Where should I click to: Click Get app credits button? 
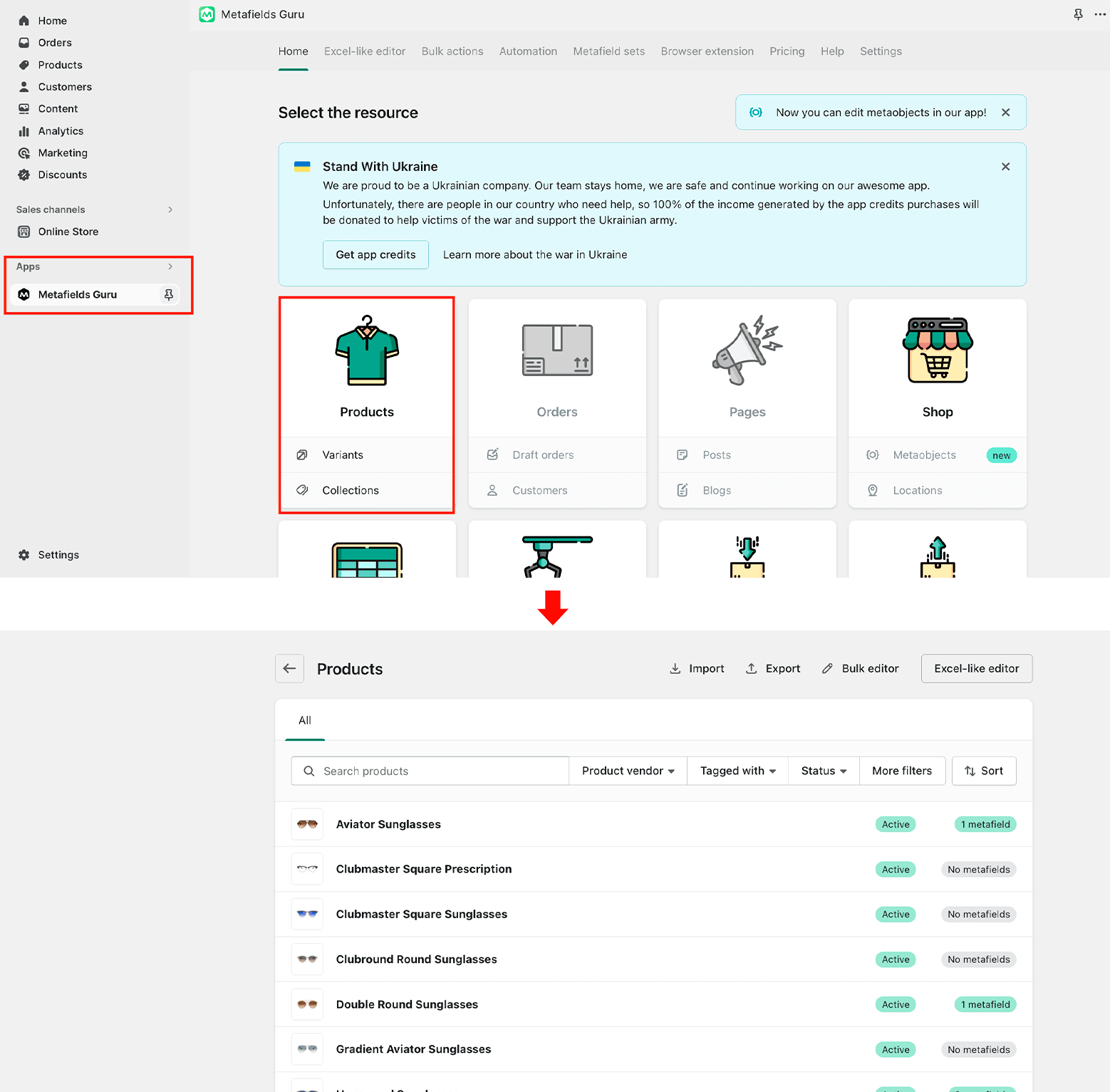[x=375, y=255]
